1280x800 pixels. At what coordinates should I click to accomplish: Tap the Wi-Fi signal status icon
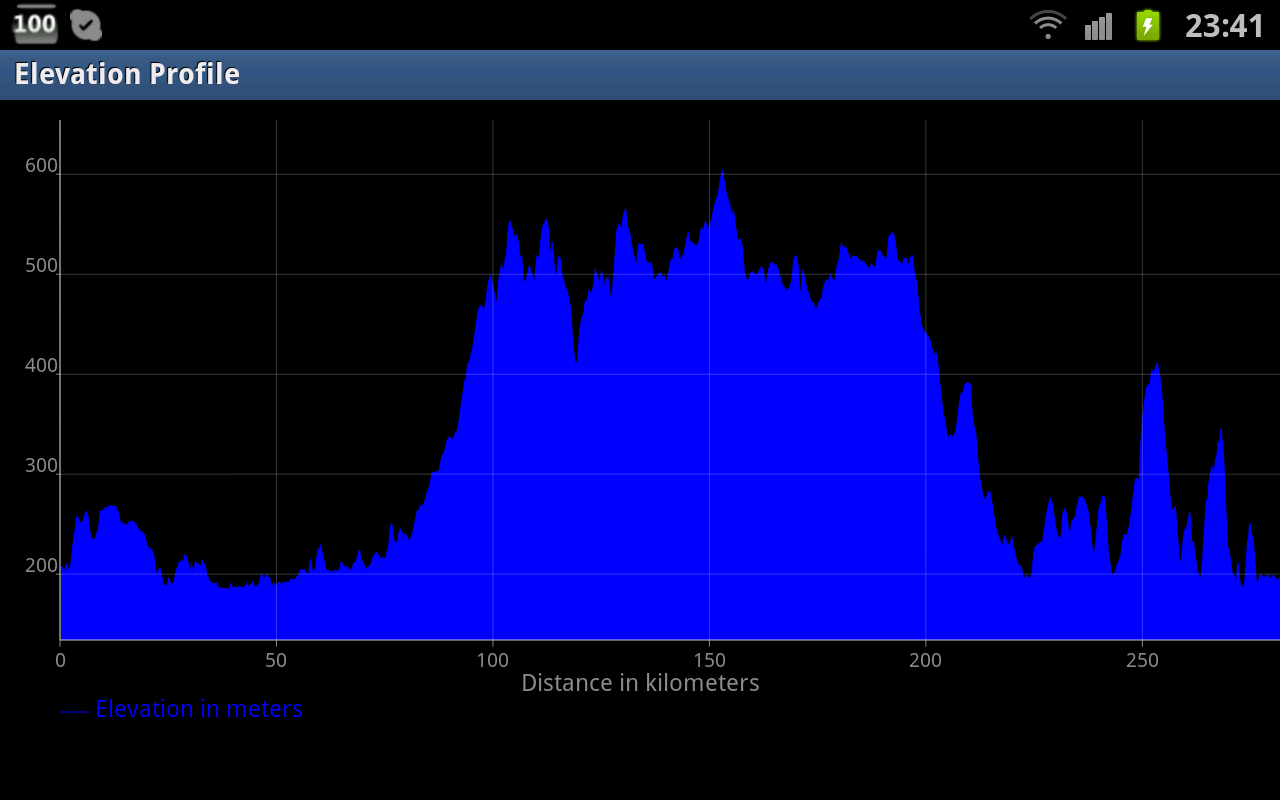(x=1048, y=24)
